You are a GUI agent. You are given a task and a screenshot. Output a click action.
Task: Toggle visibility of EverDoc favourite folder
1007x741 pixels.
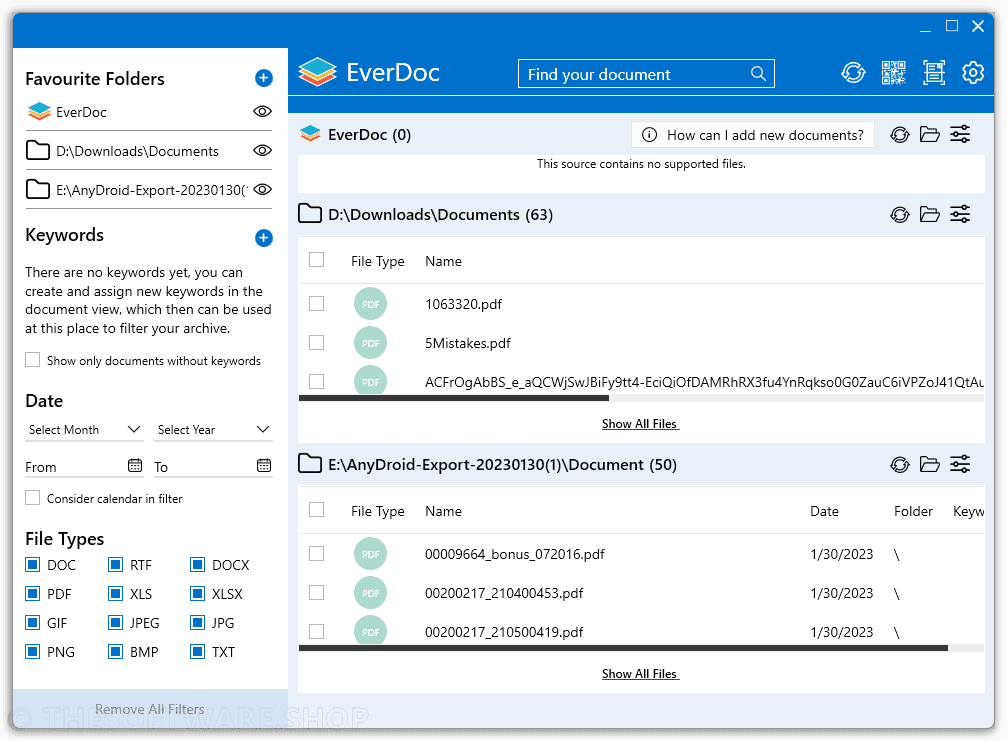point(262,112)
